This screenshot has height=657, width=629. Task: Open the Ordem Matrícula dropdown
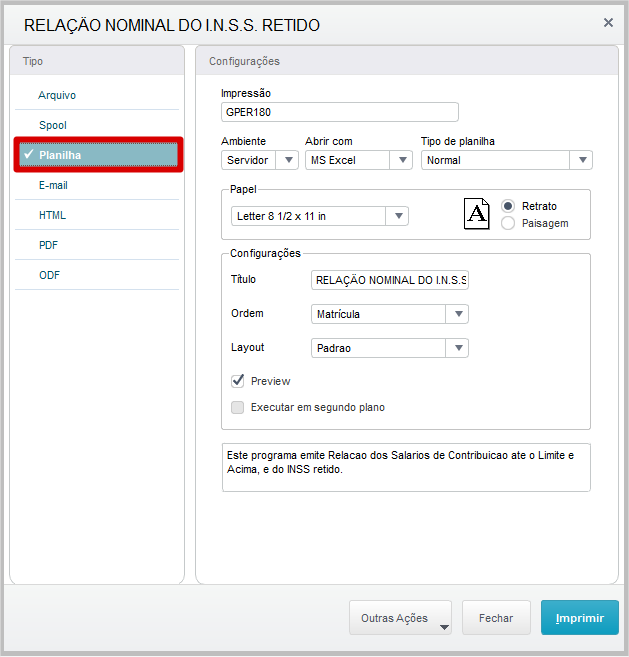pyautogui.click(x=390, y=314)
